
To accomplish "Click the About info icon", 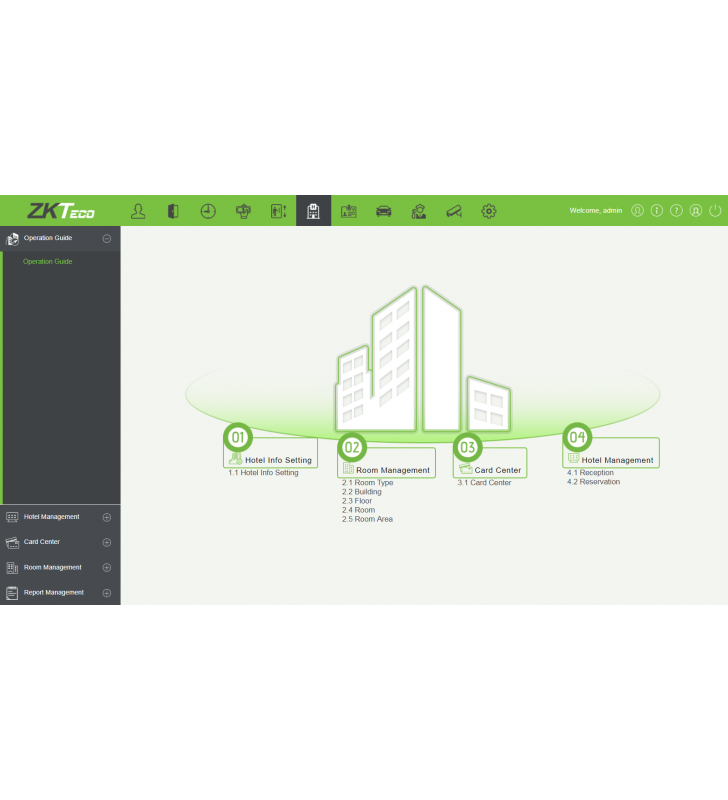I will pyautogui.click(x=657, y=210).
